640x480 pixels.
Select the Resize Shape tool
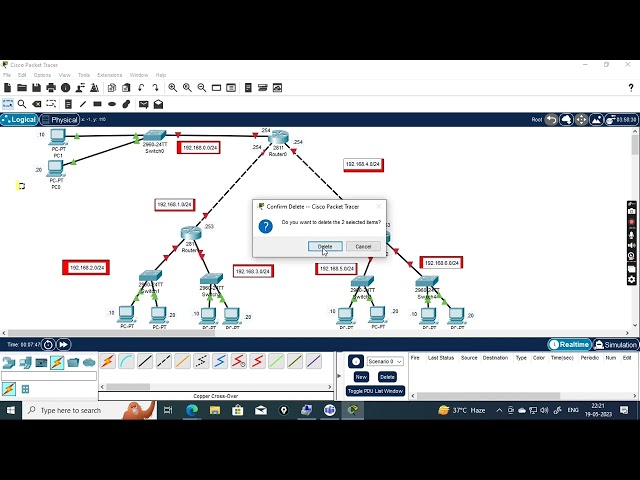tap(51, 104)
